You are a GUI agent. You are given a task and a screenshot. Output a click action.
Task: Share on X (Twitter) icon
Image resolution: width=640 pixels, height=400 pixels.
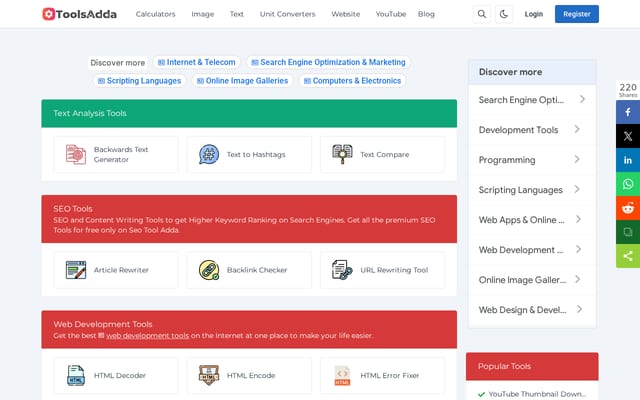[x=628, y=136]
